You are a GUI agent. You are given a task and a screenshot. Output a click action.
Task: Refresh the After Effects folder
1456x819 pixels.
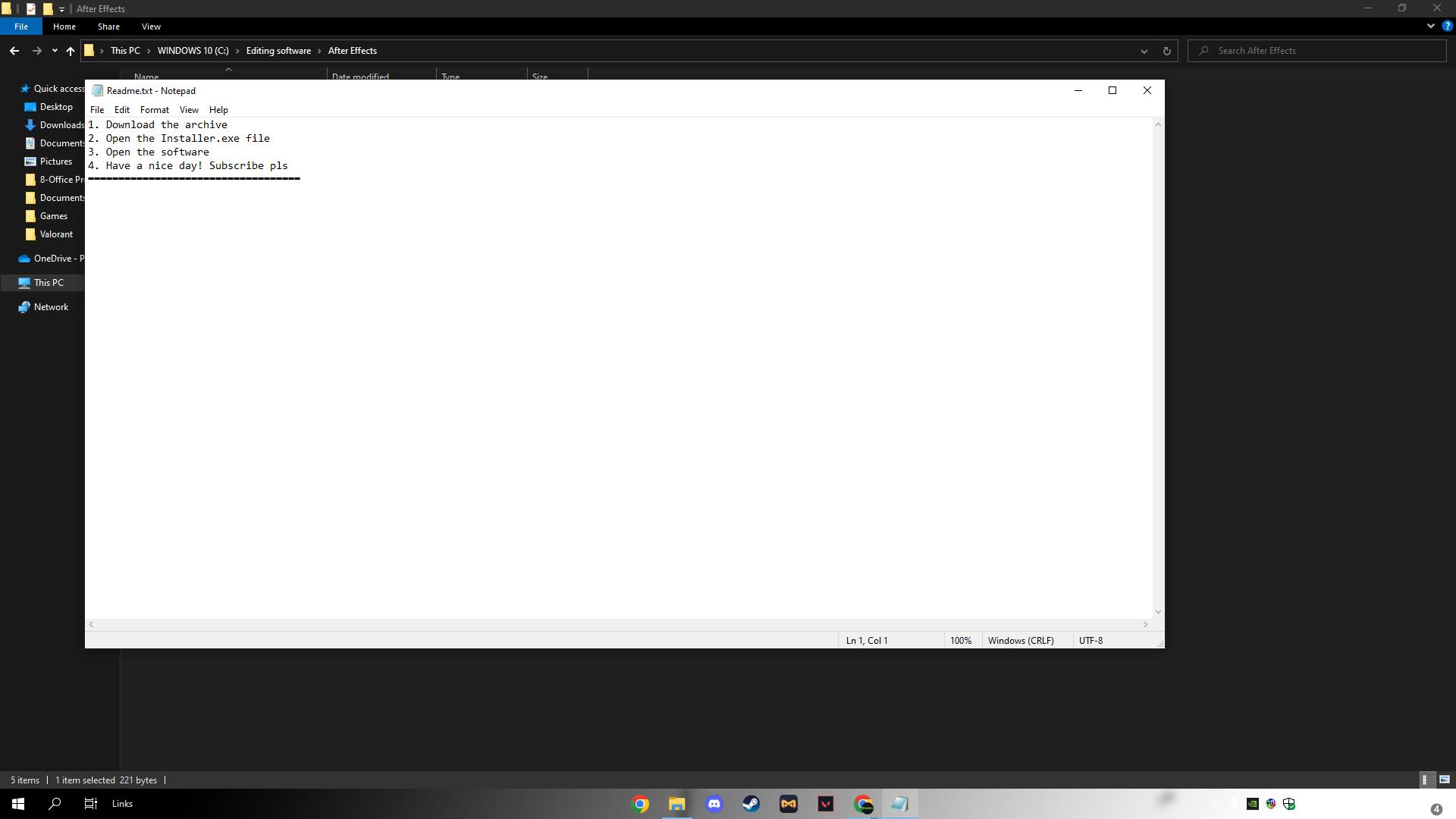(x=1166, y=51)
